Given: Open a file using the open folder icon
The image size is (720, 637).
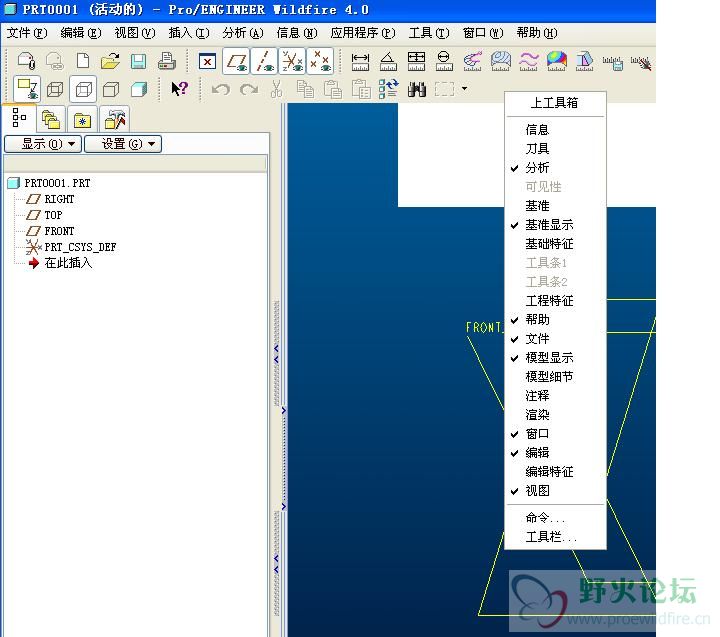Looking at the screenshot, I should (110, 61).
